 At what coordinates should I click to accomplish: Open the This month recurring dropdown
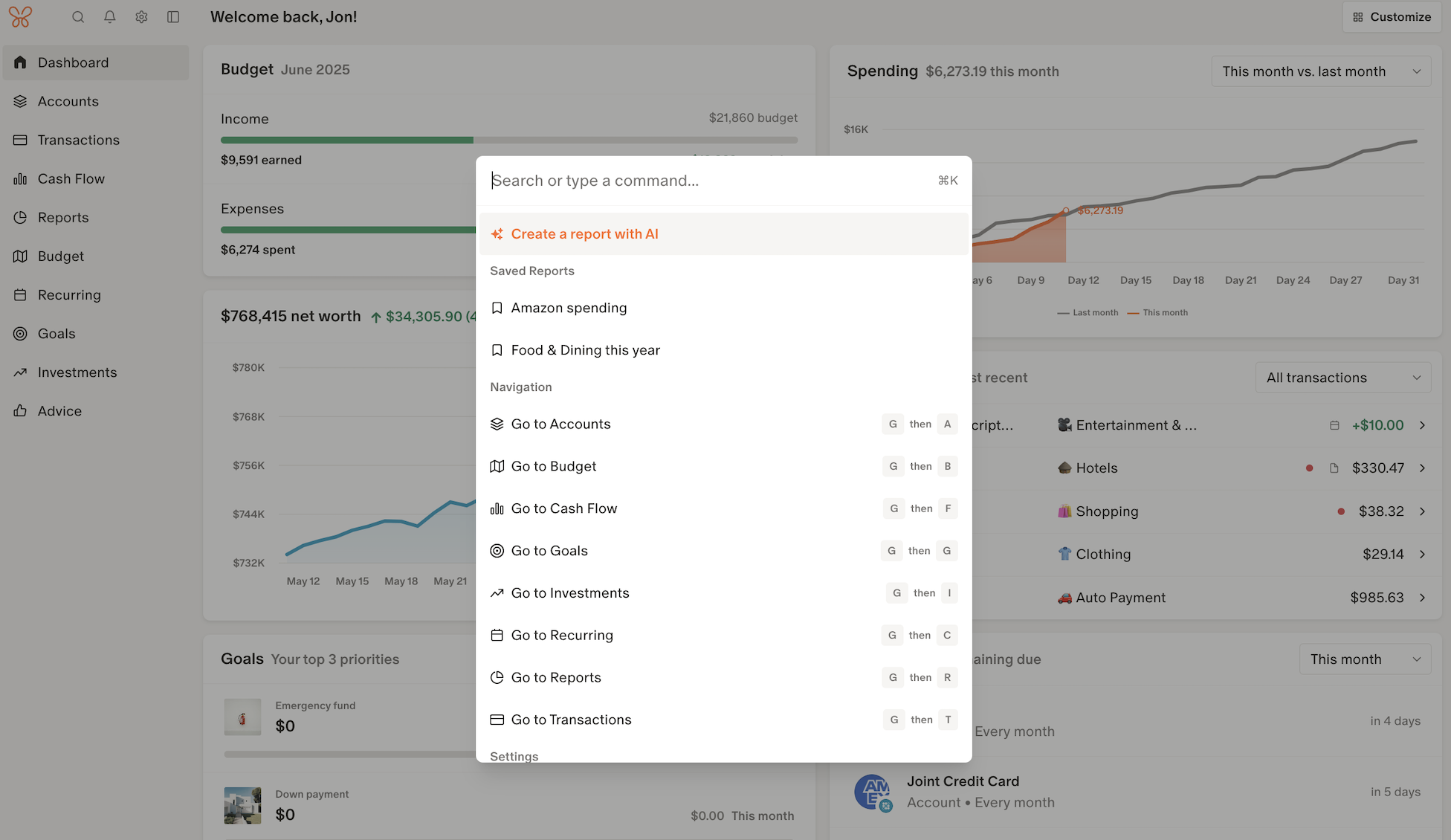pyautogui.click(x=1365, y=659)
